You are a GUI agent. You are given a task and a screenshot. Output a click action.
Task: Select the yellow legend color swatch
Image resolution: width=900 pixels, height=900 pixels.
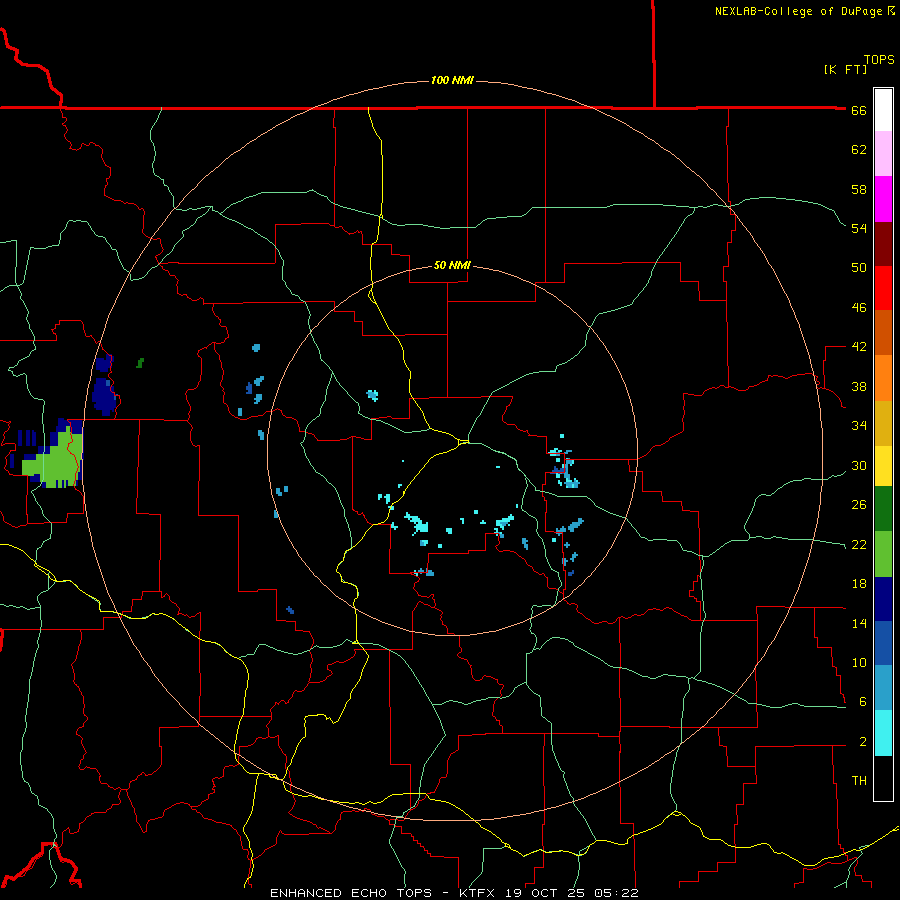click(883, 466)
